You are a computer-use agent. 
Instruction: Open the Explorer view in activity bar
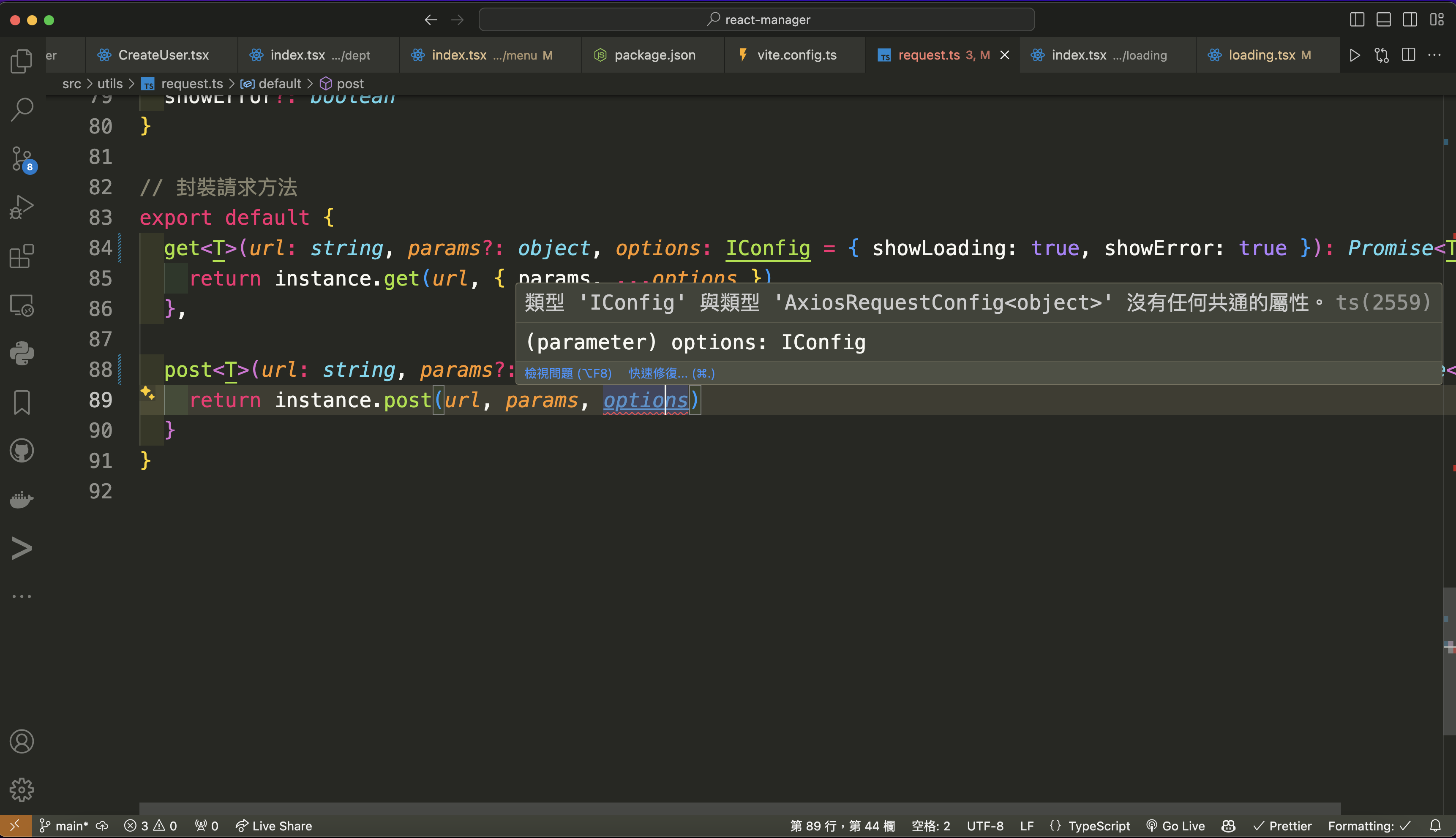point(22,60)
